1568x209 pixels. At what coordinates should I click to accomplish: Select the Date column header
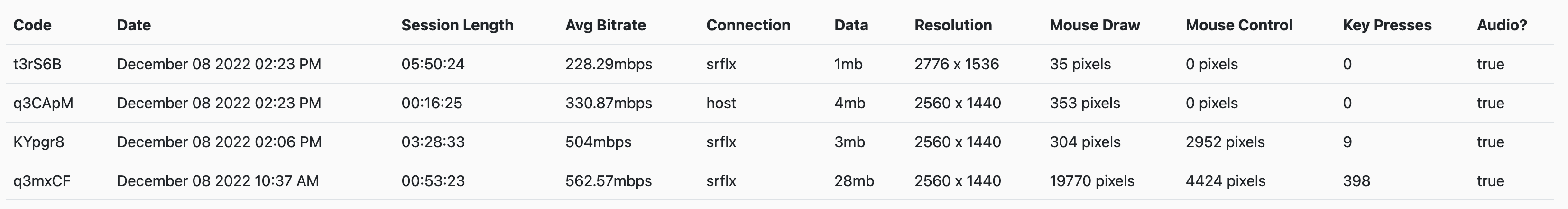134,25
